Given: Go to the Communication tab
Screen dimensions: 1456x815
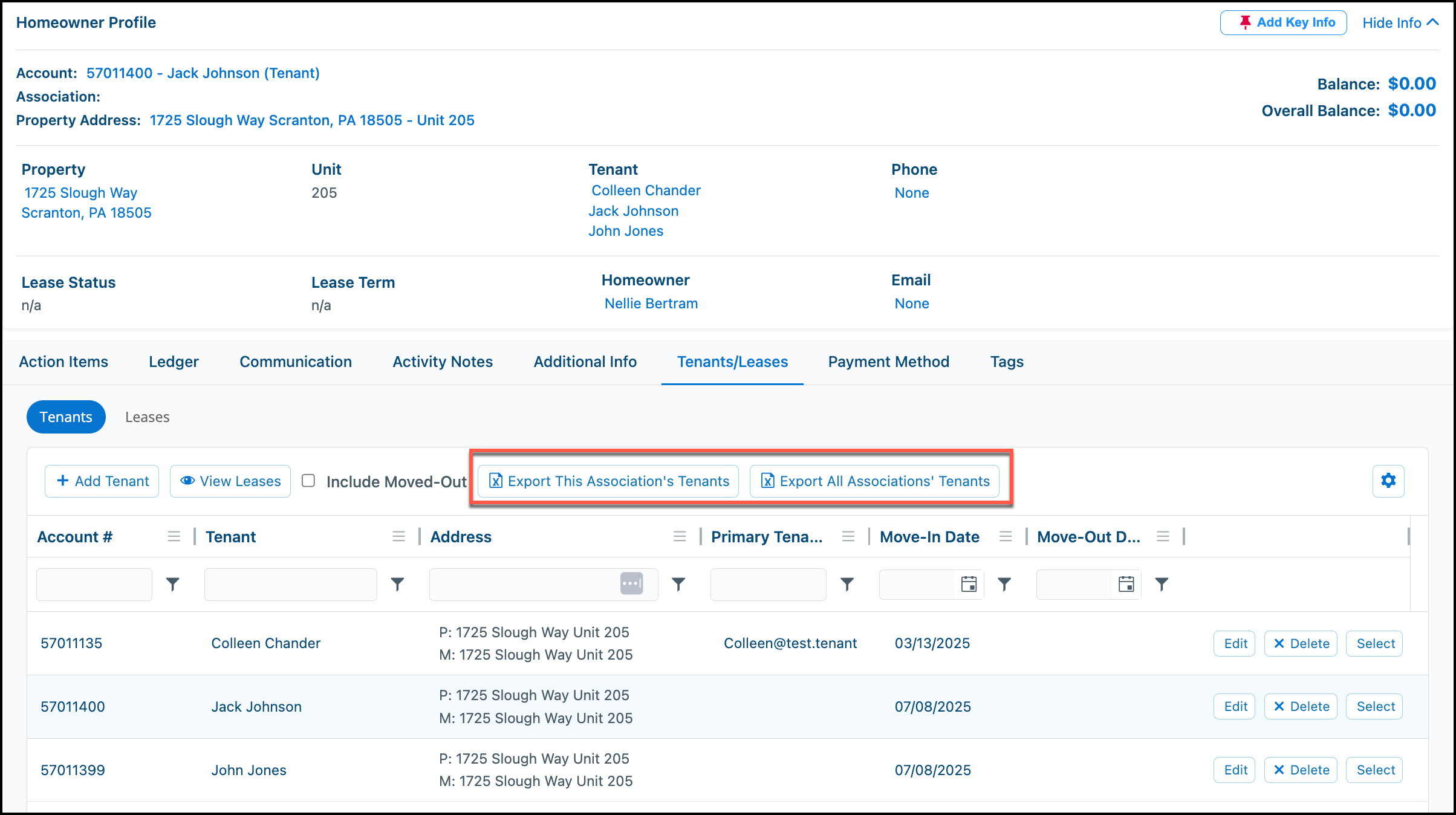Looking at the screenshot, I should pos(296,362).
